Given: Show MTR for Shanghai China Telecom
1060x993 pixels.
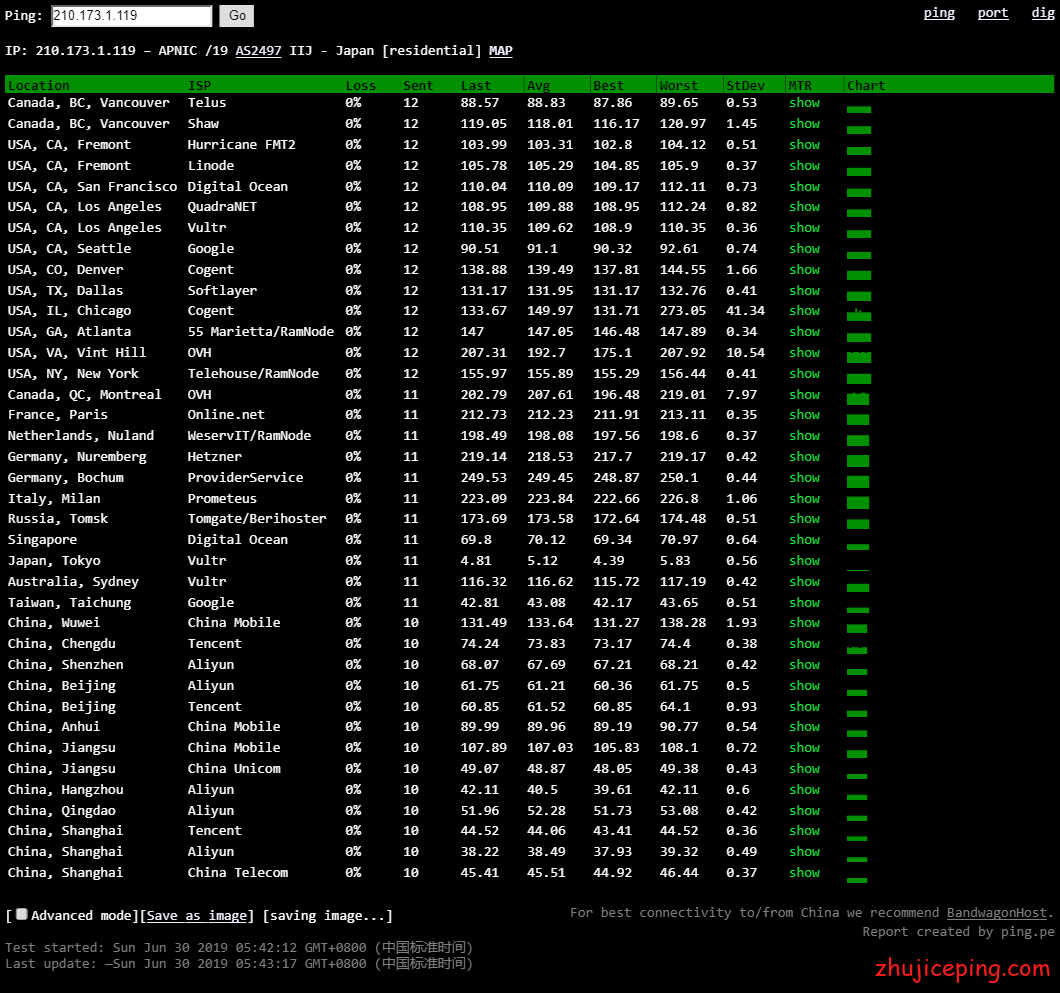Looking at the screenshot, I should [x=804, y=873].
